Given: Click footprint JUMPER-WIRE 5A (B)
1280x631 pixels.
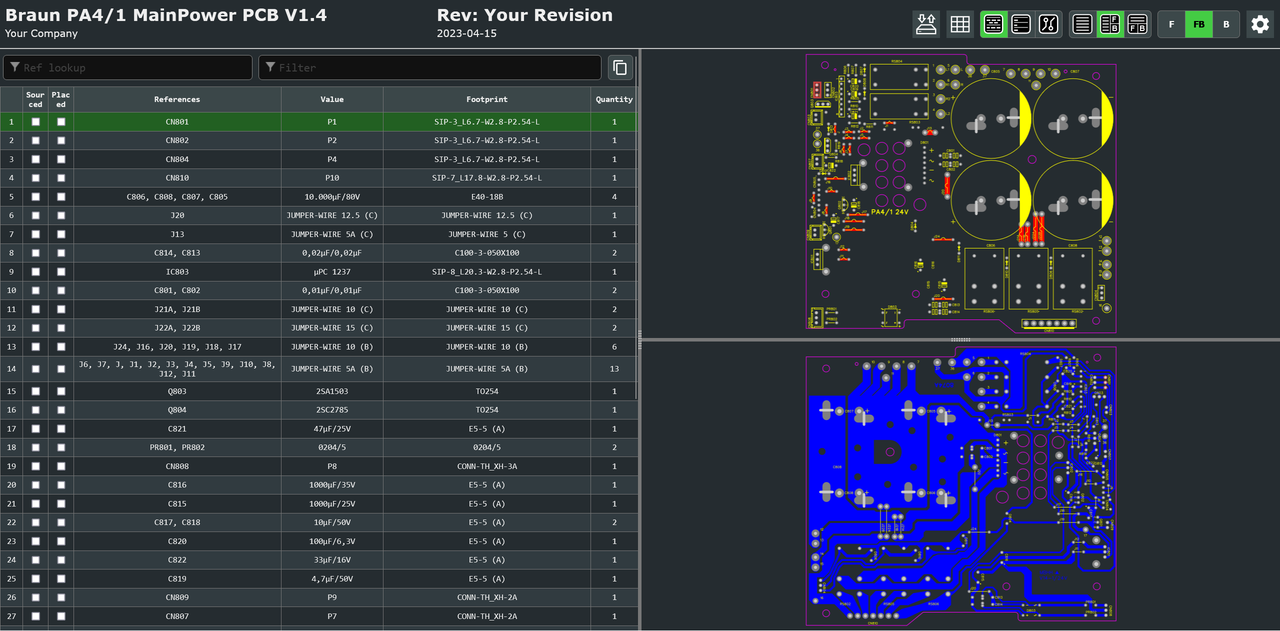Looking at the screenshot, I should 487,369.
